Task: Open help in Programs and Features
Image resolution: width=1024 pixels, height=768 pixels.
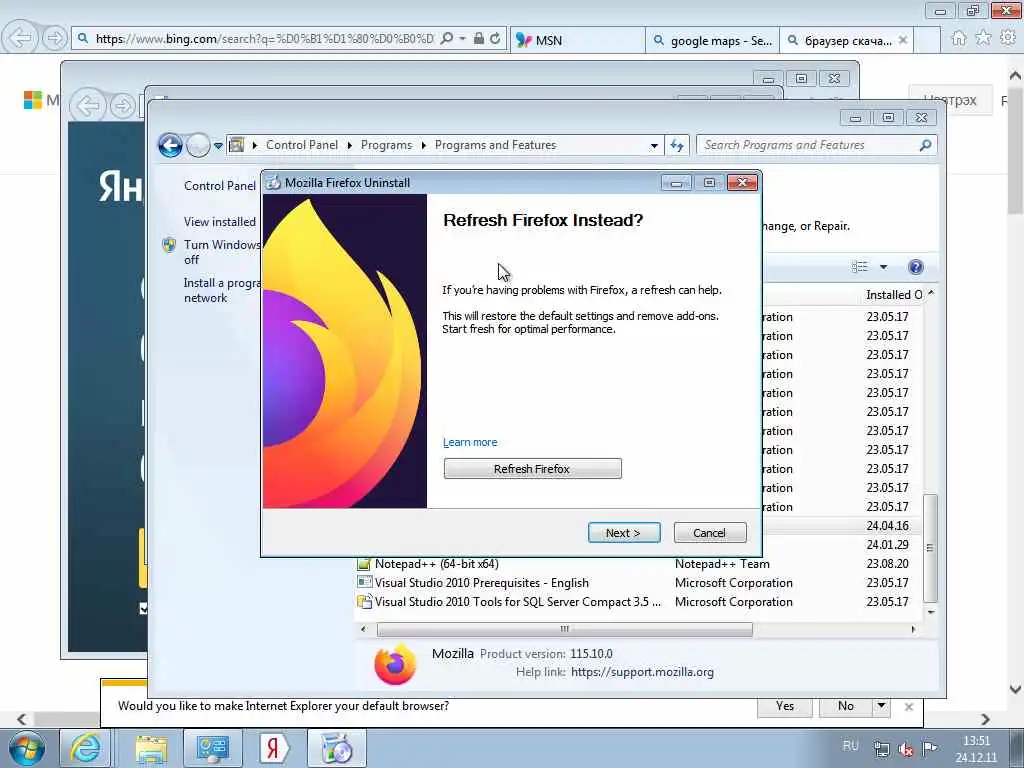Action: [916, 266]
